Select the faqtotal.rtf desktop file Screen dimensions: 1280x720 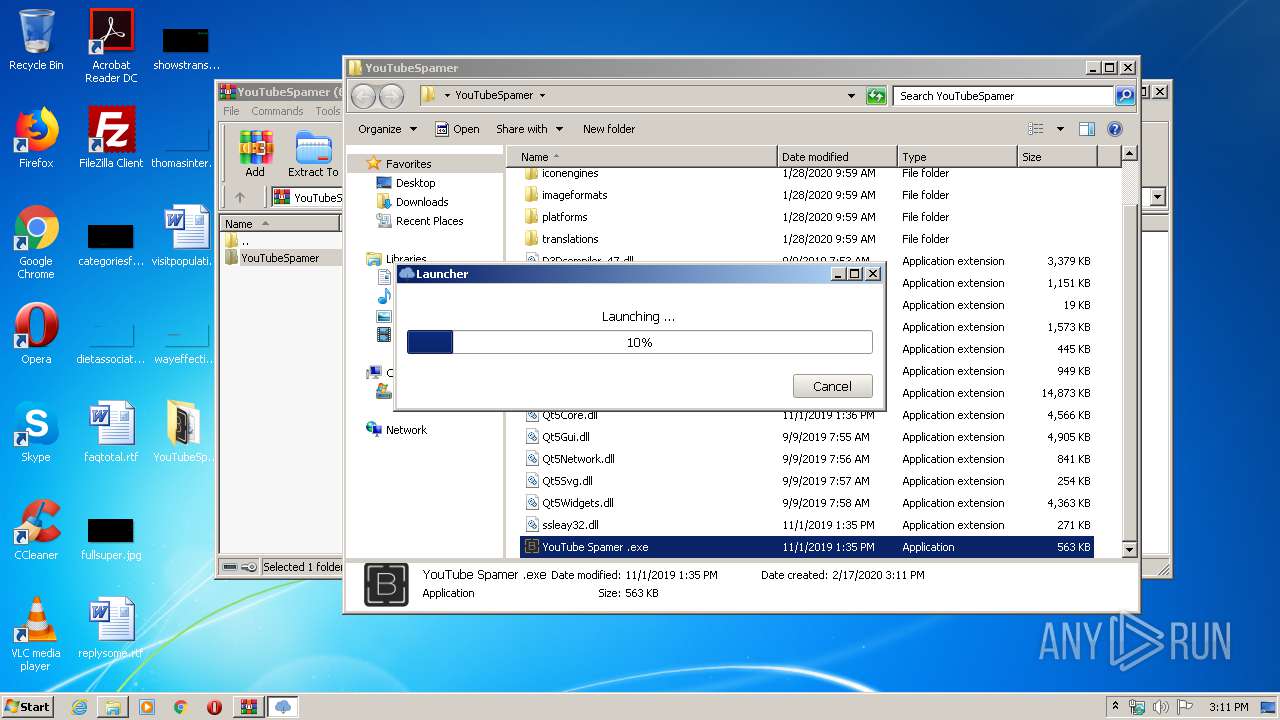111,432
